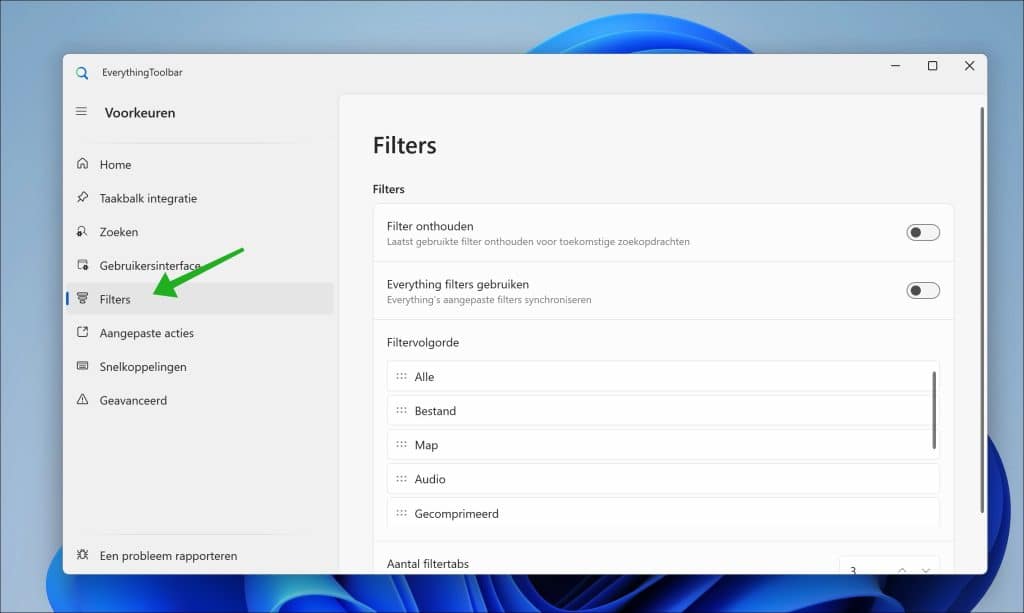Select the Audio filter row
Viewport: 1024px width, 613px height.
(663, 479)
